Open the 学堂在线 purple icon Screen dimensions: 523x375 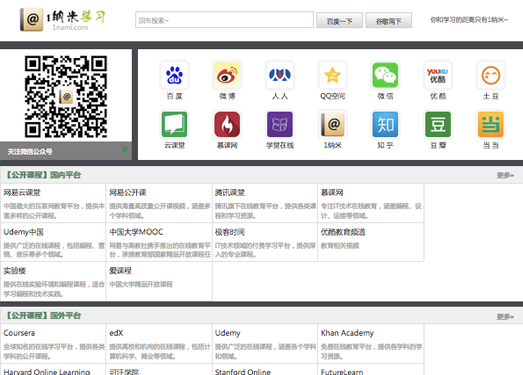280,124
